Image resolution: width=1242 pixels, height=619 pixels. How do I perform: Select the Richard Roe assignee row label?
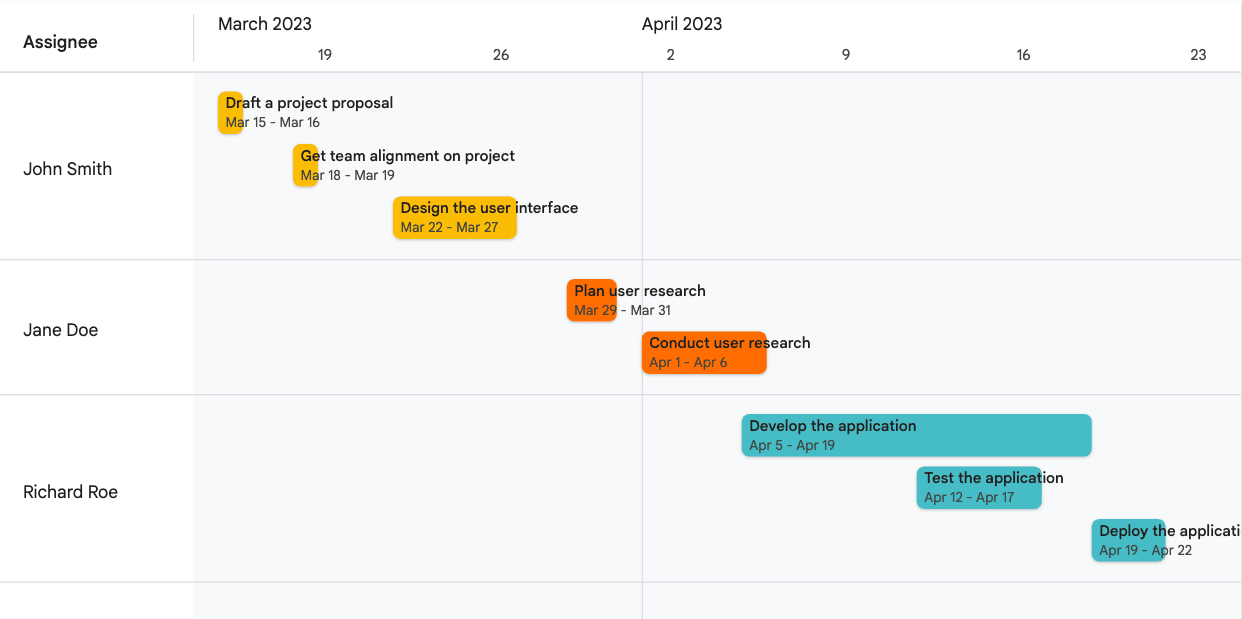point(71,492)
